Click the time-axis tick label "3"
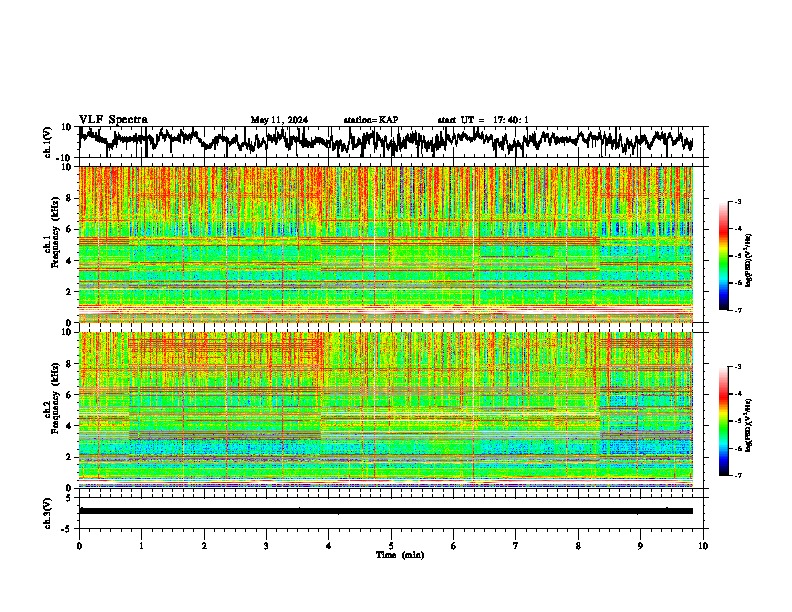Screen dimensions: 792x612 267,546
